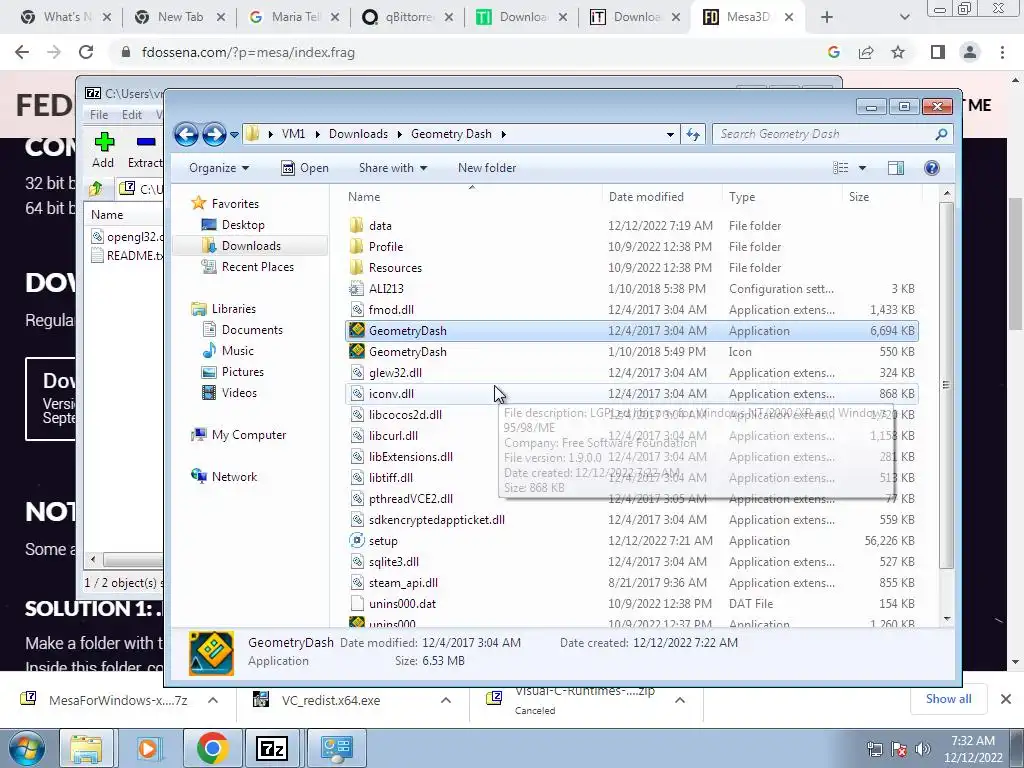Refresh the Geometry Dash folder view
The height and width of the screenshot is (768, 1024).
[x=693, y=135]
